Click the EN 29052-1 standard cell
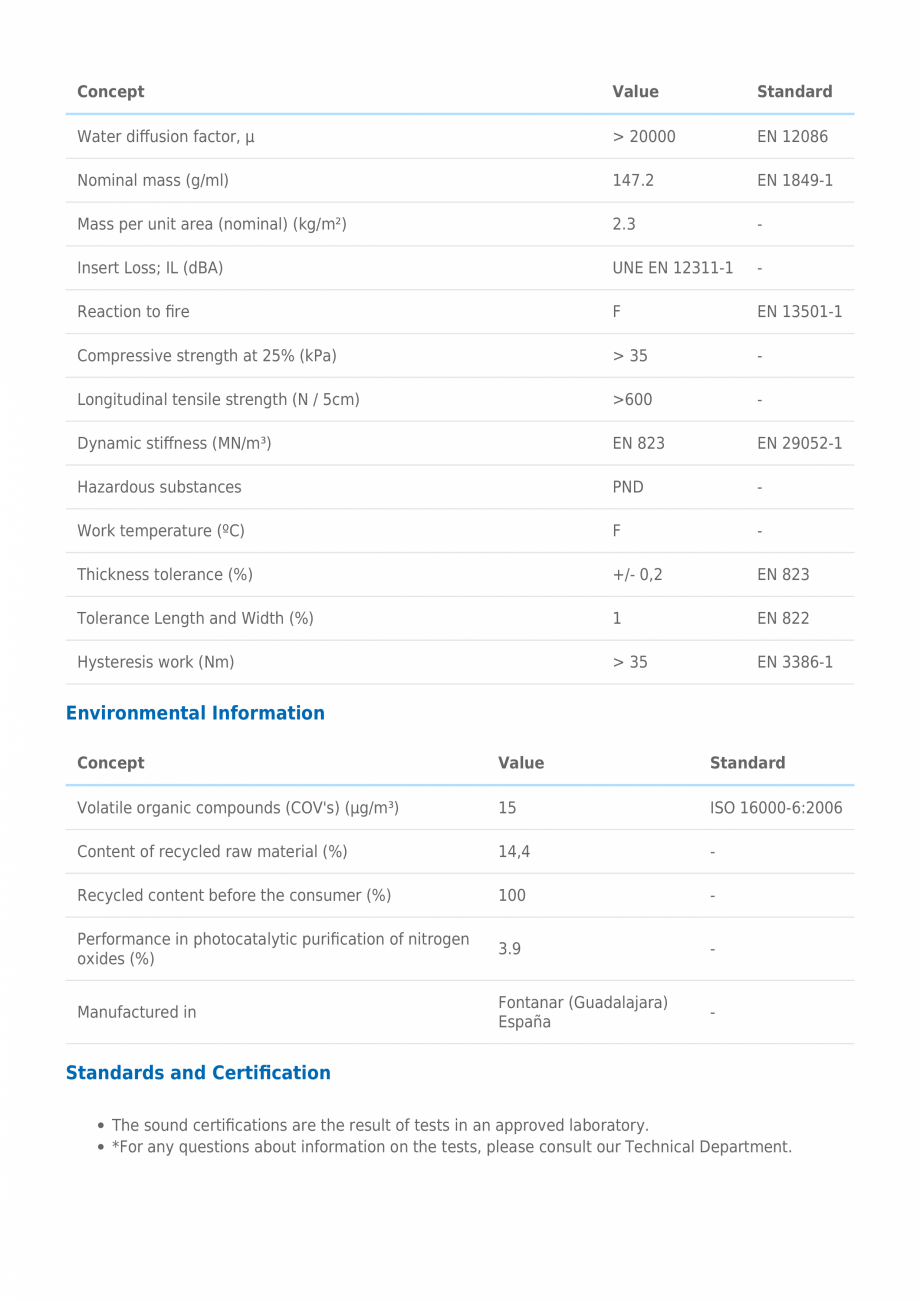The width and height of the screenshot is (920, 1301). pyautogui.click(x=799, y=443)
